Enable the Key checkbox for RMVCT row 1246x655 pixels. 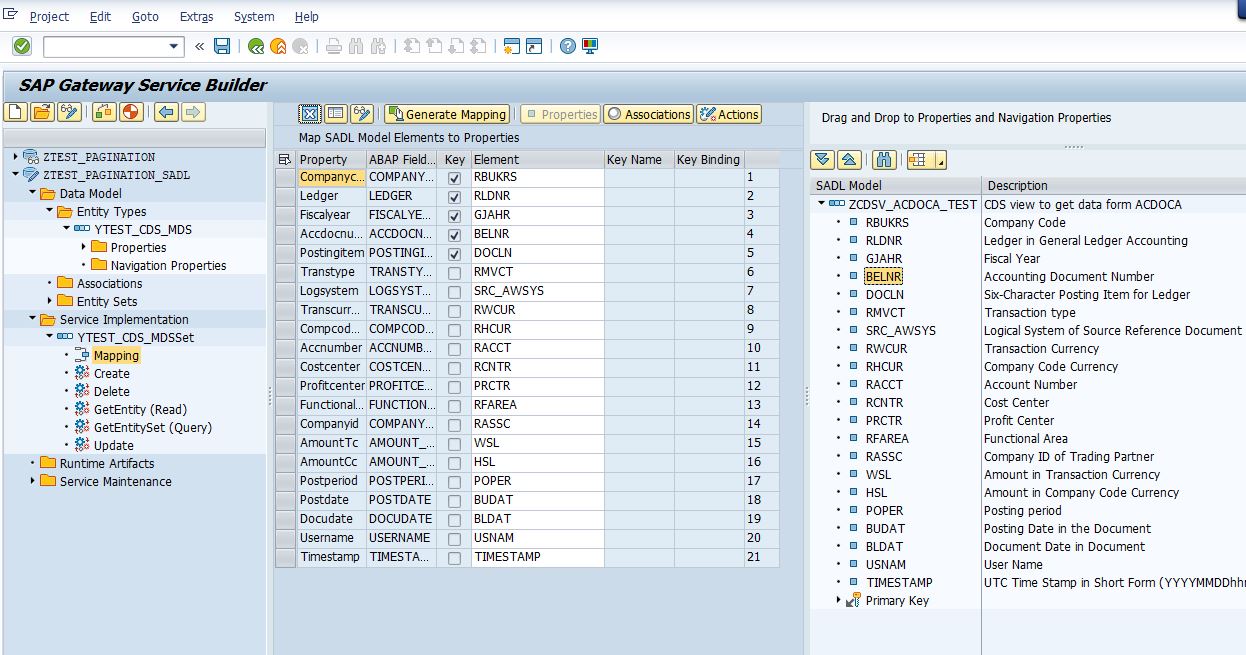[452, 271]
